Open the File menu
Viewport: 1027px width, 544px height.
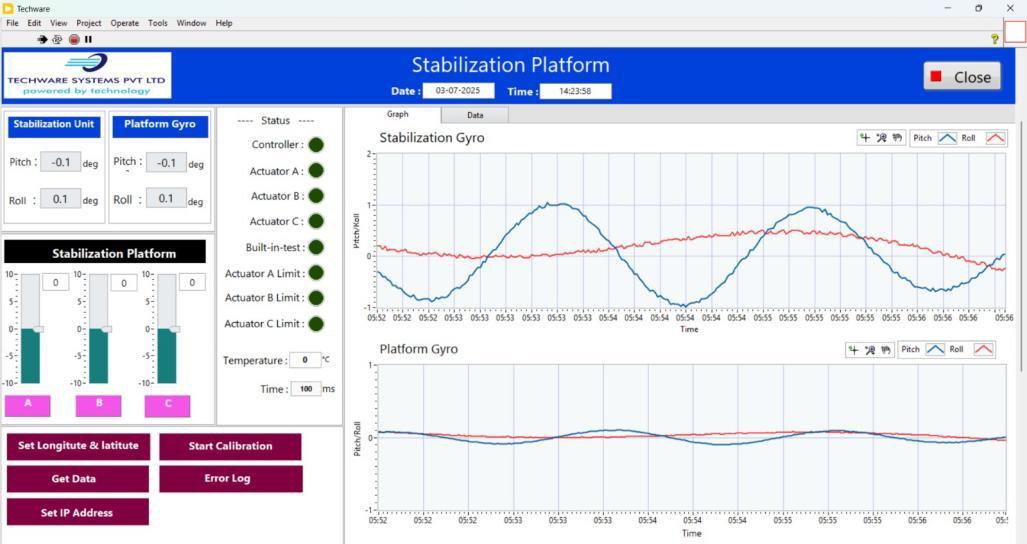tap(12, 23)
